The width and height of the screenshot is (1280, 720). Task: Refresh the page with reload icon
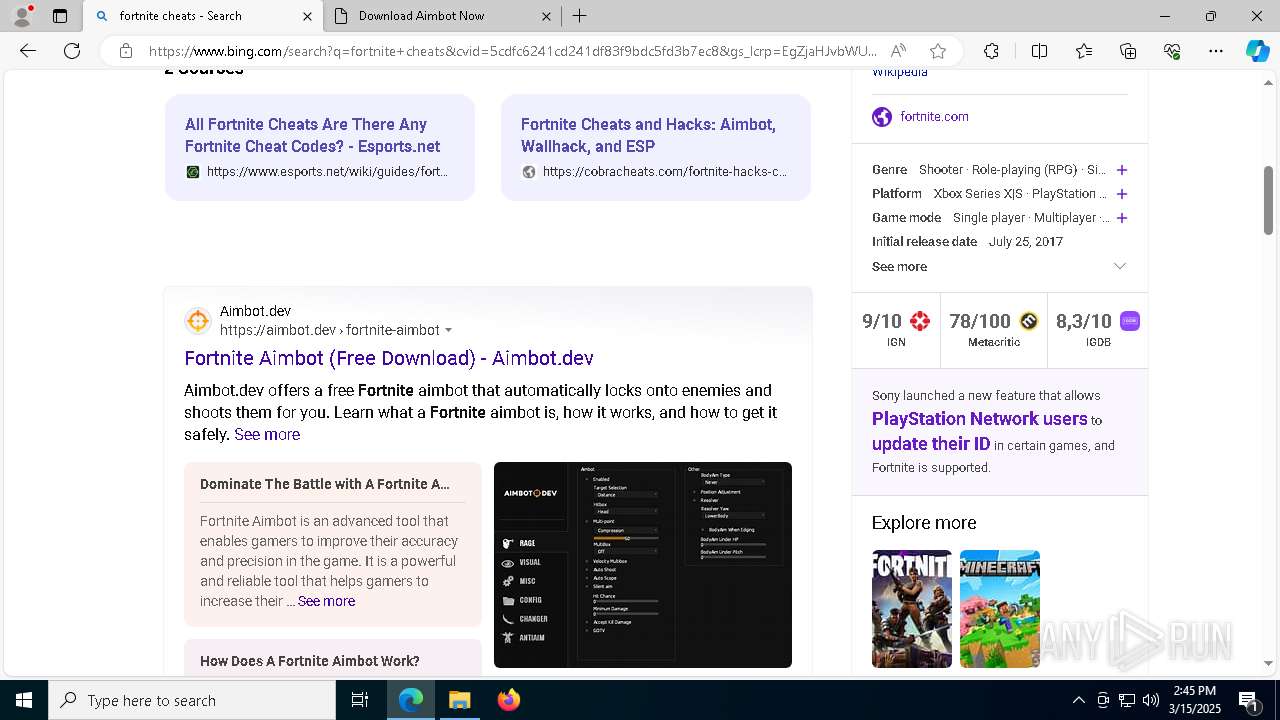pos(72,51)
